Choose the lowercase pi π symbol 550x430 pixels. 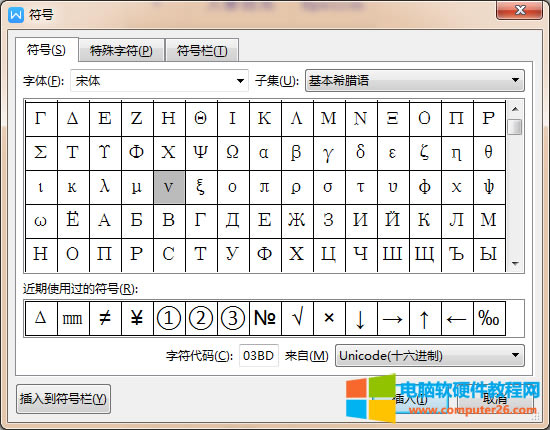pyautogui.click(x=265, y=187)
